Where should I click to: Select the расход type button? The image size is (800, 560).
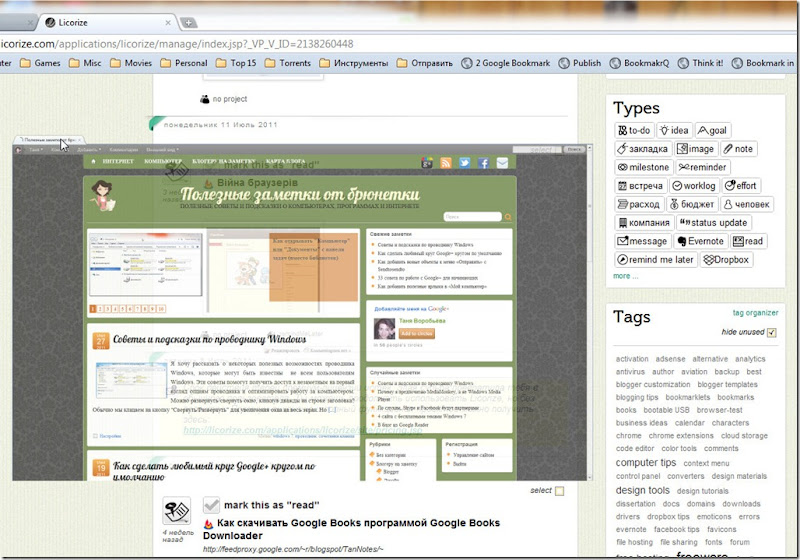click(x=639, y=205)
